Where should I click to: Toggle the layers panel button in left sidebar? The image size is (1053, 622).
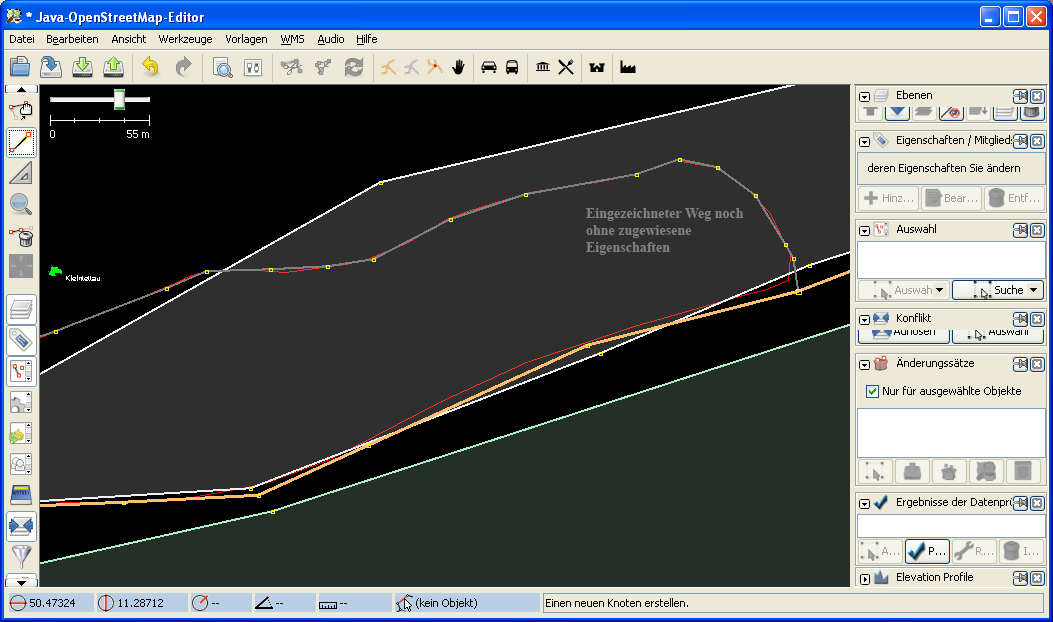tap(21, 310)
